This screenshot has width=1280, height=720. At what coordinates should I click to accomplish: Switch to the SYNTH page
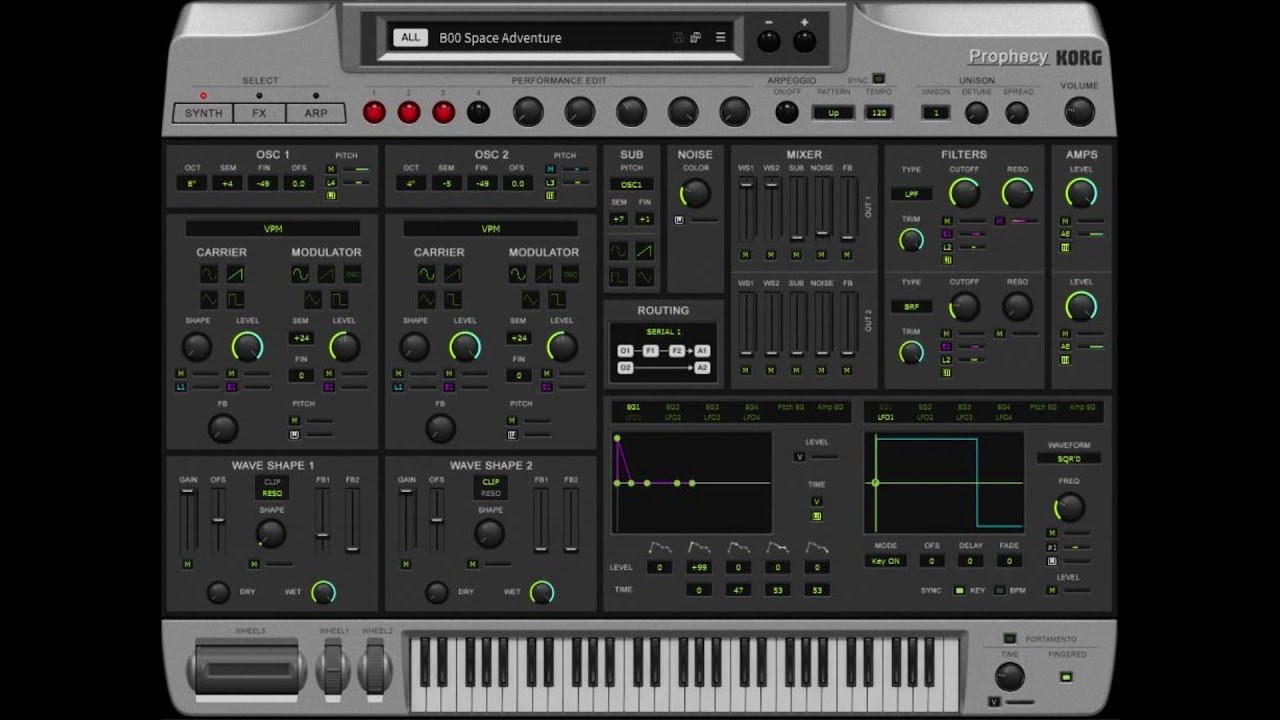tap(203, 113)
